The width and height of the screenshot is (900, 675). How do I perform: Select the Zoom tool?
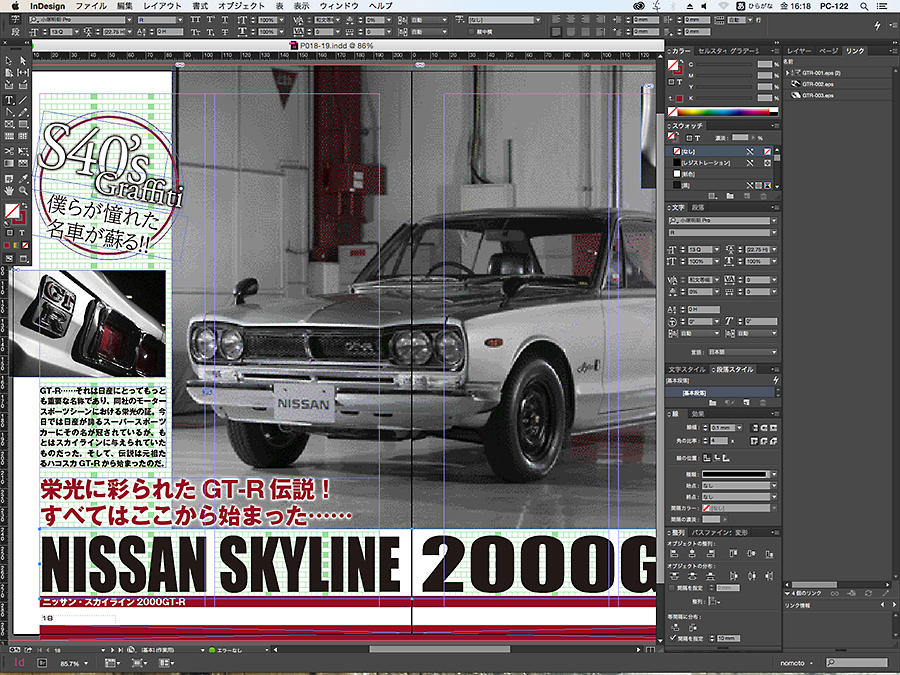point(23,191)
